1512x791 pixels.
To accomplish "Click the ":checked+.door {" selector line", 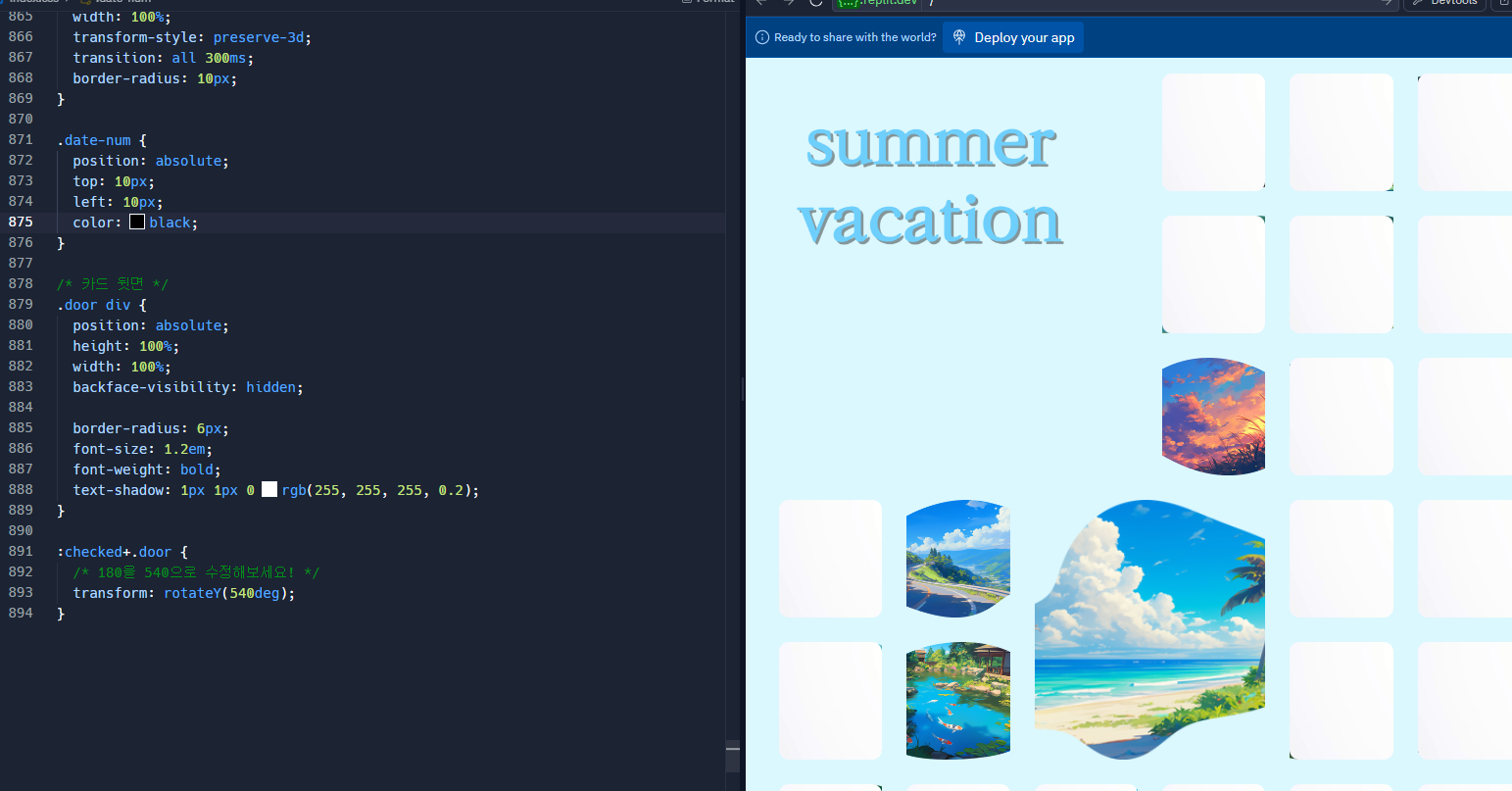I will [122, 552].
